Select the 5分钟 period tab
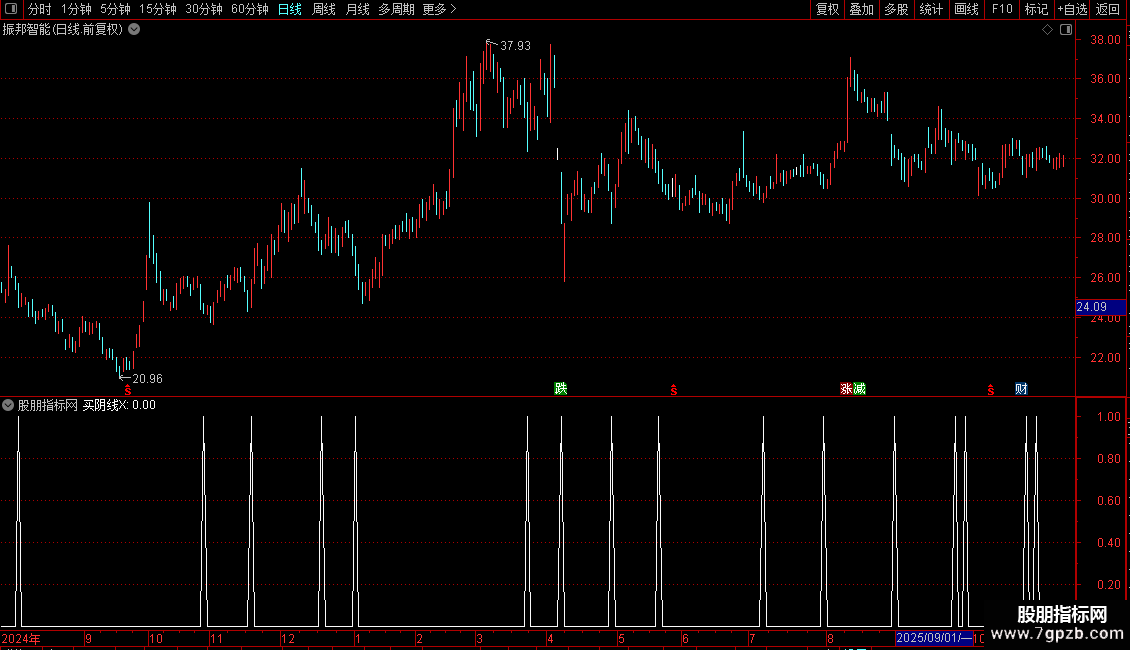 point(115,9)
